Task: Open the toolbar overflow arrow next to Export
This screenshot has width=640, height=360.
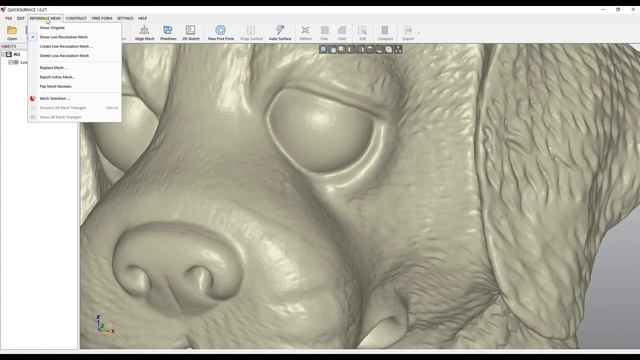Action: point(419,33)
